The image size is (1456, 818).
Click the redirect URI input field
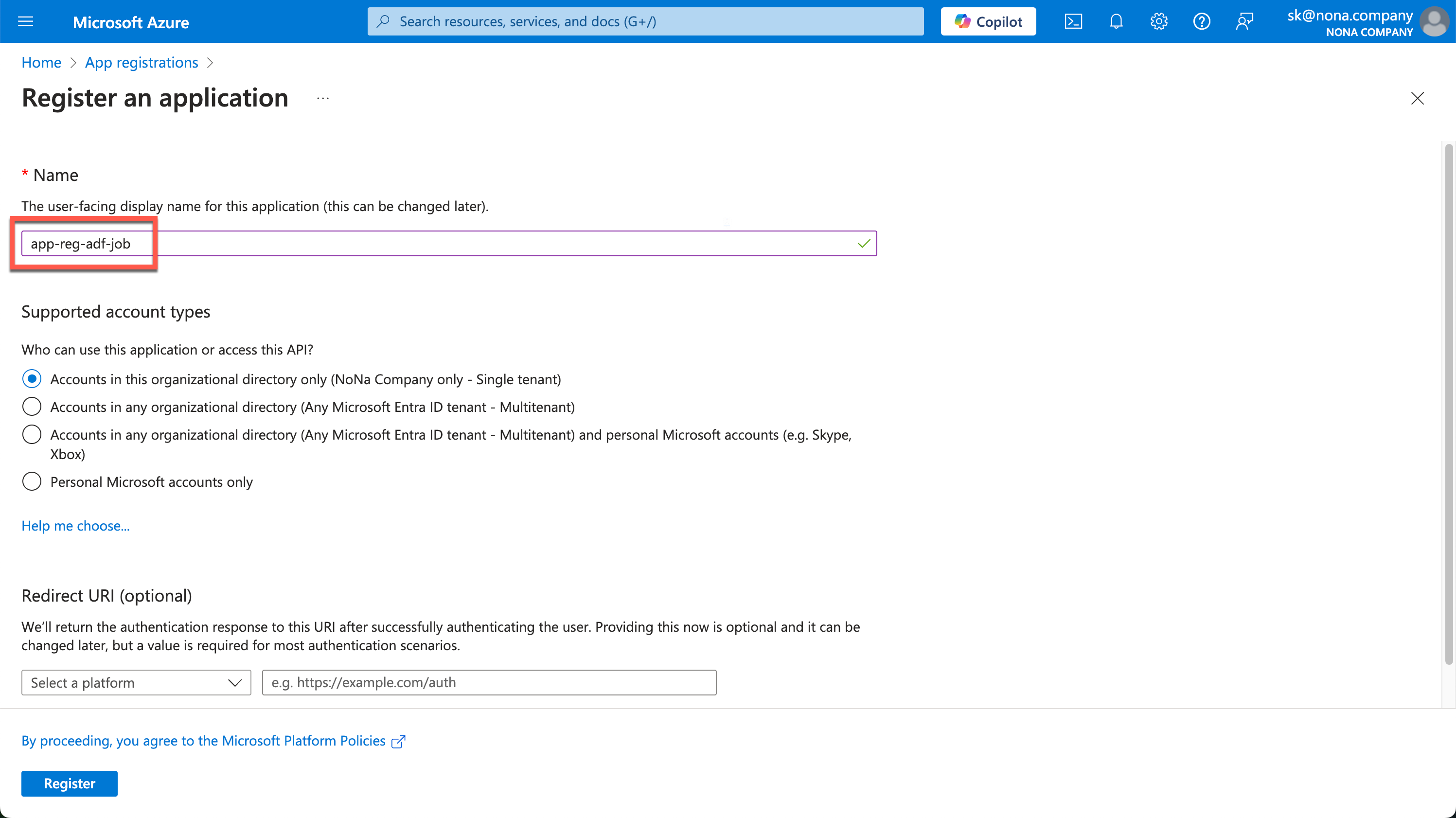489,682
